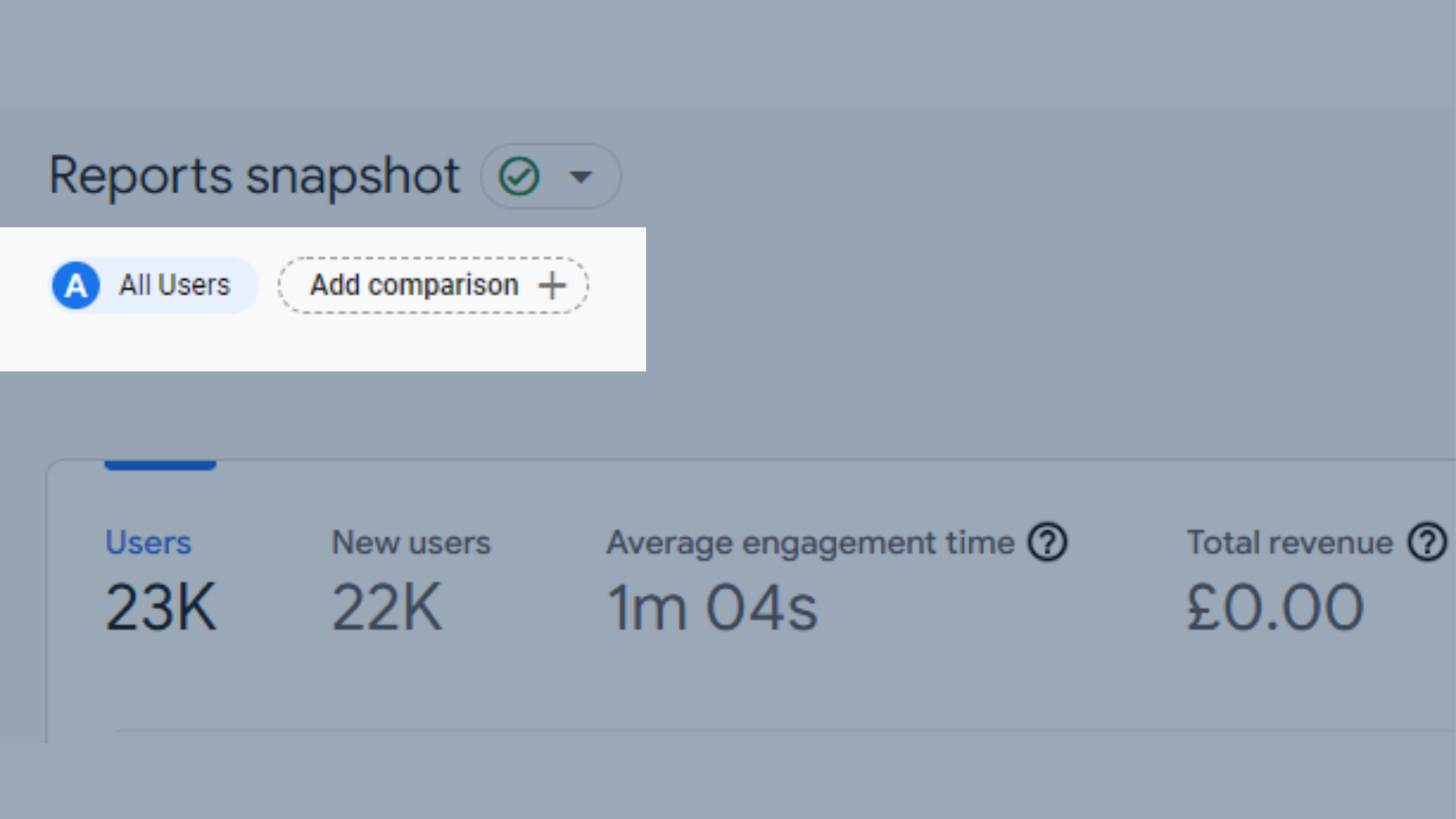Click the All Users text label

174,286
